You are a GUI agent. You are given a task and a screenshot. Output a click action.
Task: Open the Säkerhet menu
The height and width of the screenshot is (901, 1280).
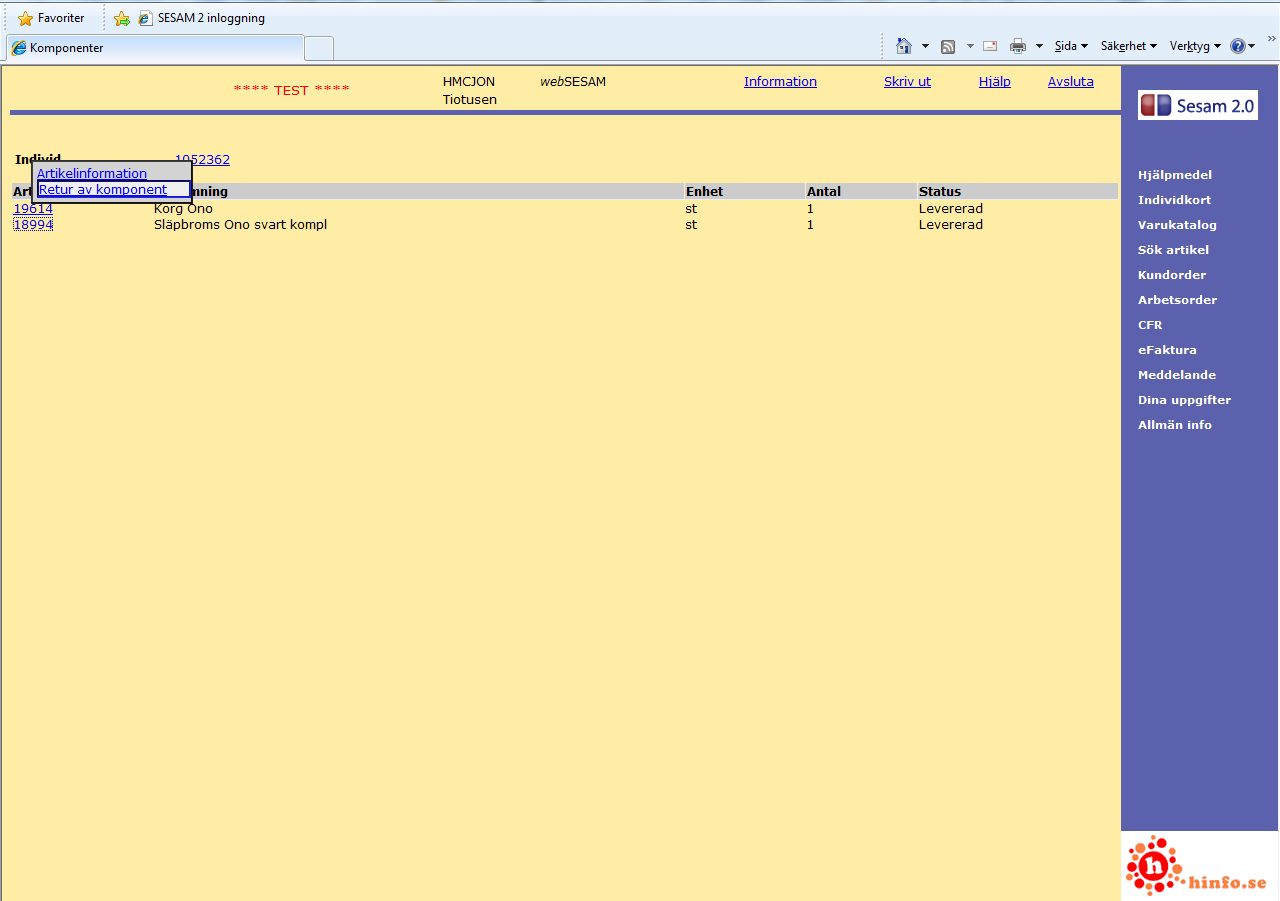[1129, 46]
